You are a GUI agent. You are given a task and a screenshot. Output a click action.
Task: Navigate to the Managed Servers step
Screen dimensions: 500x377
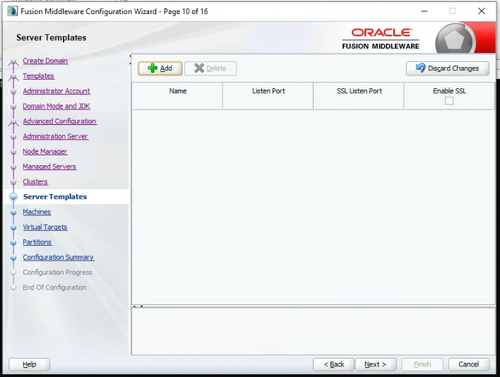49,167
